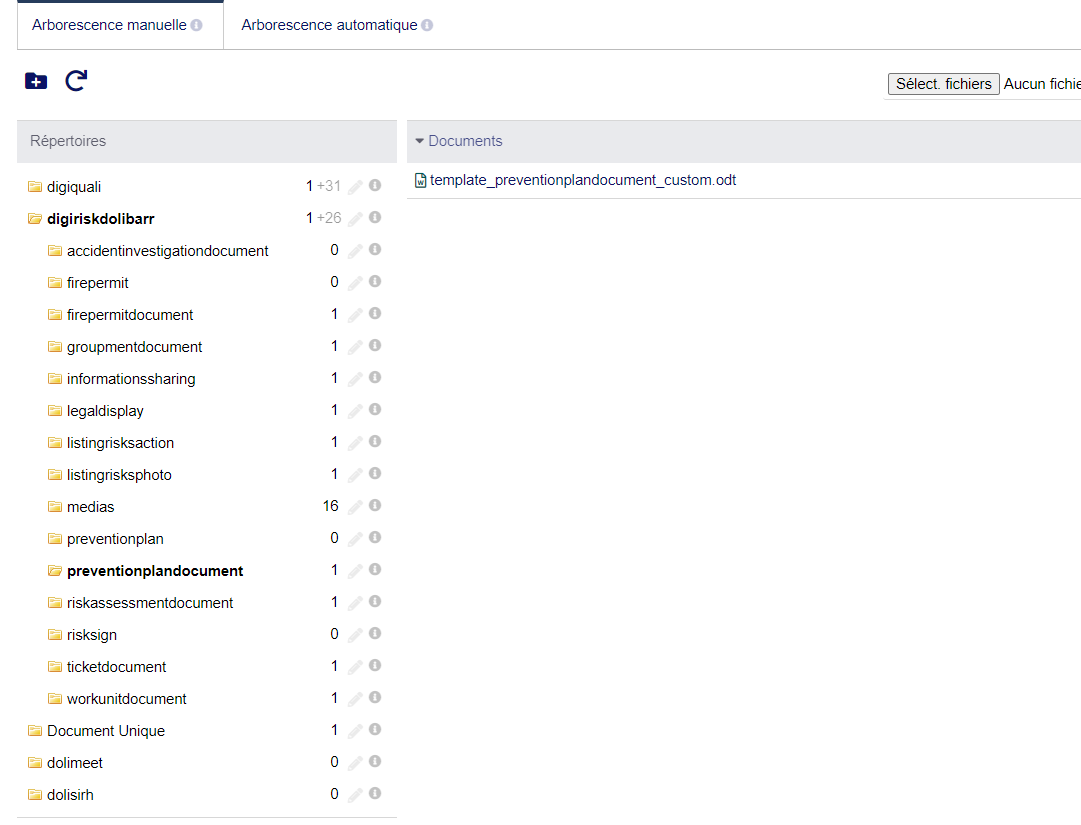Viewport: 1081px width, 825px height.
Task: Click the info icon on the dolimeet row
Action: tap(374, 762)
